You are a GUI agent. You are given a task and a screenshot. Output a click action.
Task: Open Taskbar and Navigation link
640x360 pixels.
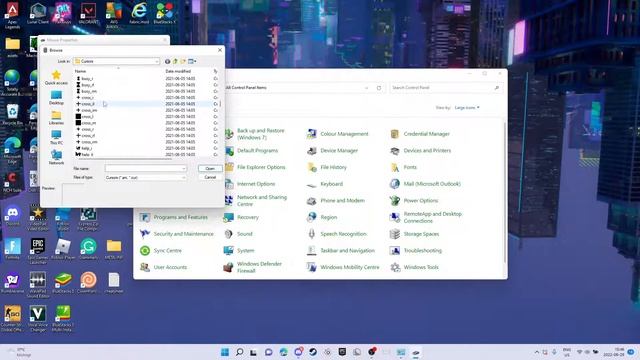[347, 251]
